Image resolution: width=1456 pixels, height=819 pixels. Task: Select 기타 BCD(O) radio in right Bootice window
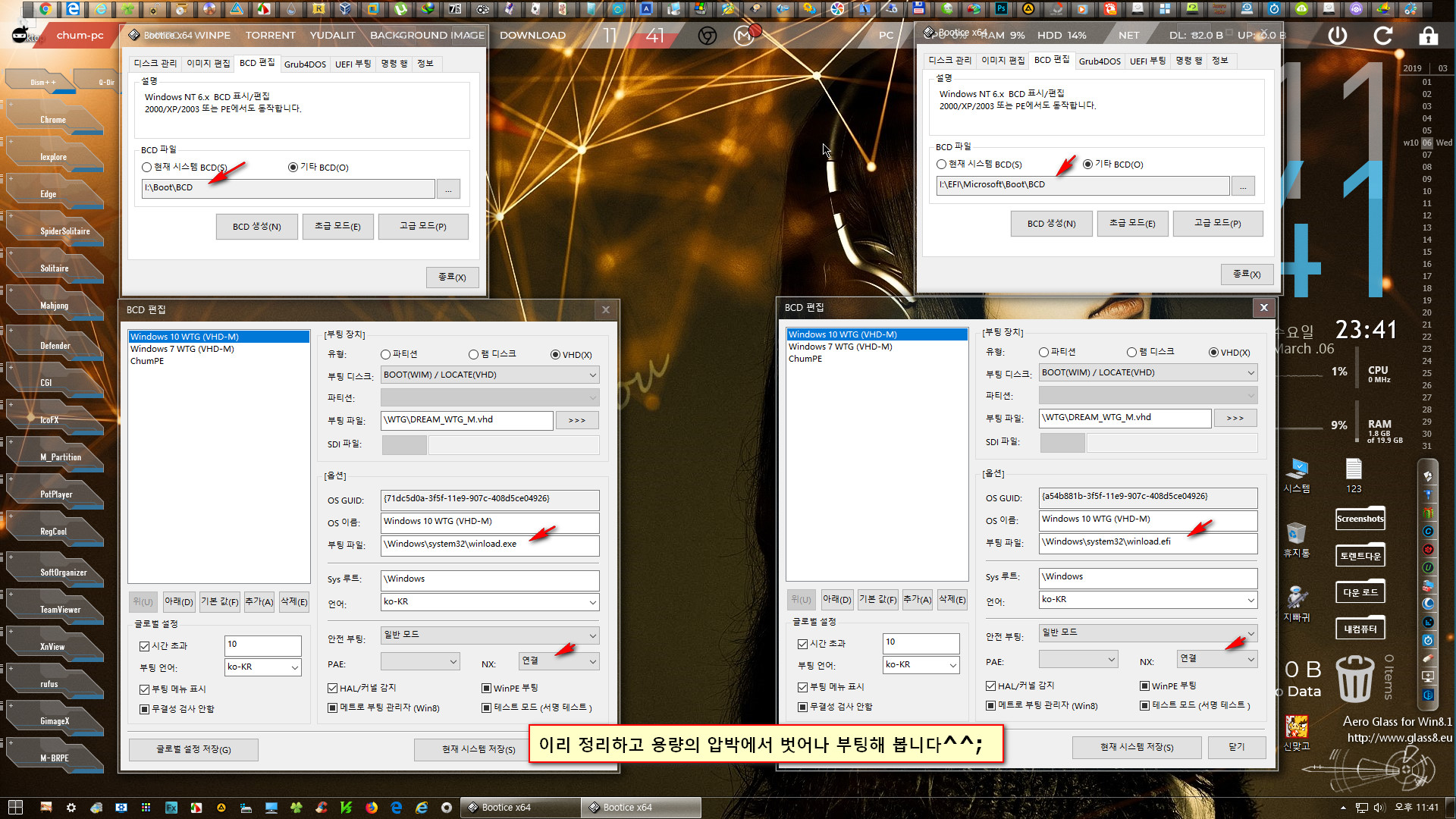(1087, 164)
